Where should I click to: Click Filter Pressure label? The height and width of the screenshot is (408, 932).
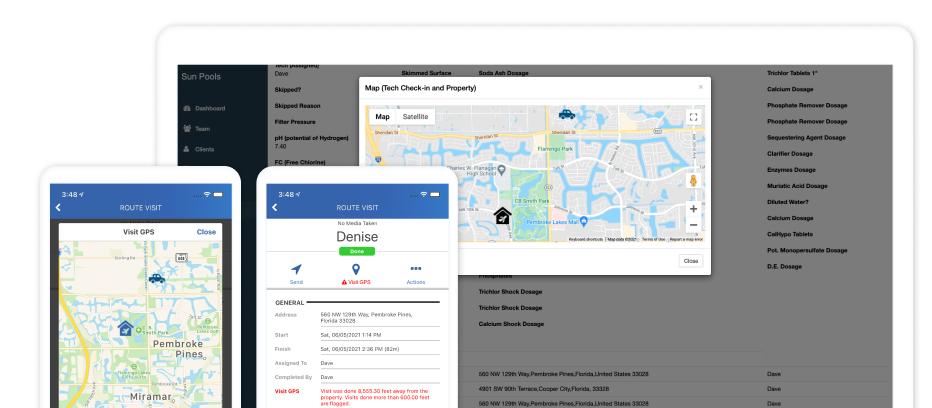click(297, 122)
